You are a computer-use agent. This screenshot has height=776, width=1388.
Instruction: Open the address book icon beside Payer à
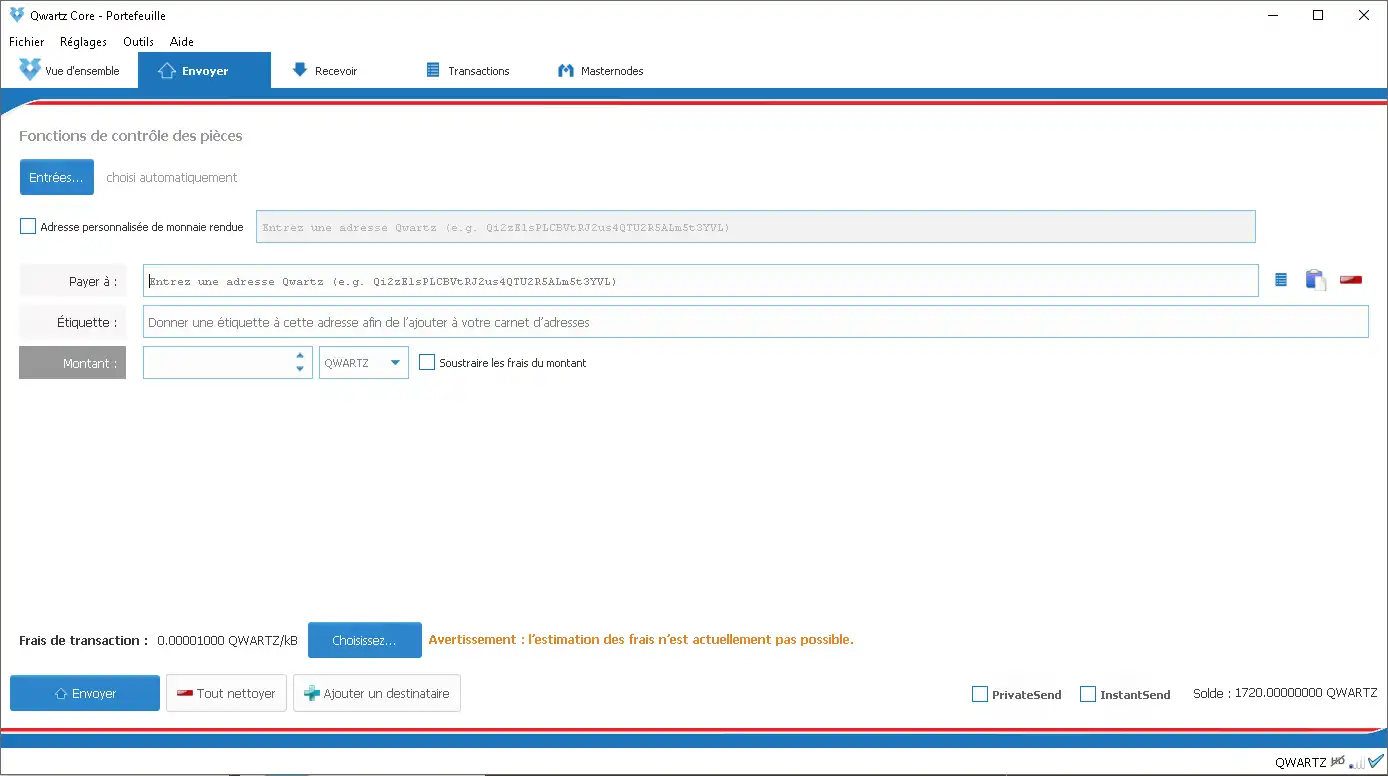(1281, 281)
